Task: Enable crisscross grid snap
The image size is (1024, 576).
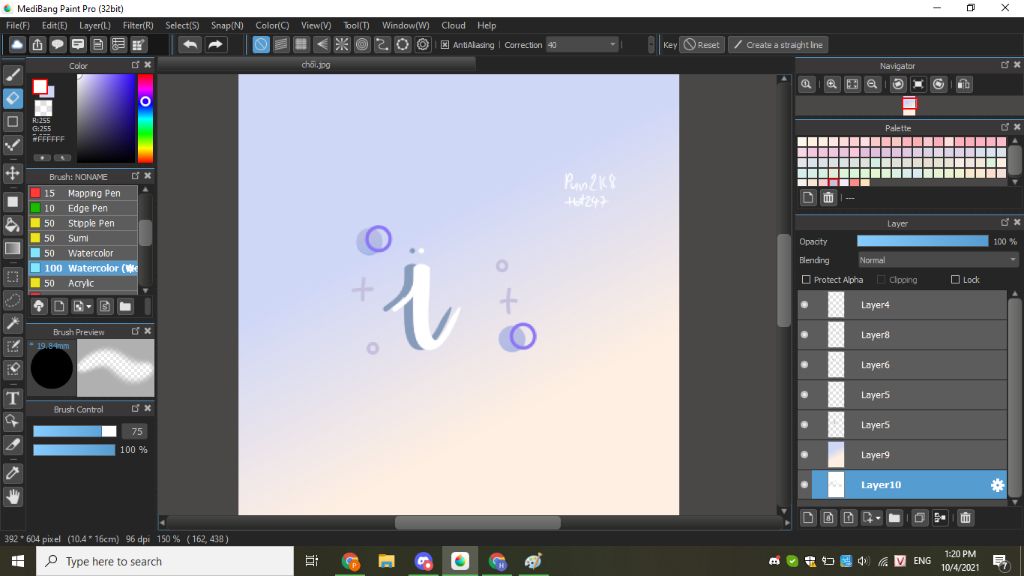Action: [x=301, y=44]
